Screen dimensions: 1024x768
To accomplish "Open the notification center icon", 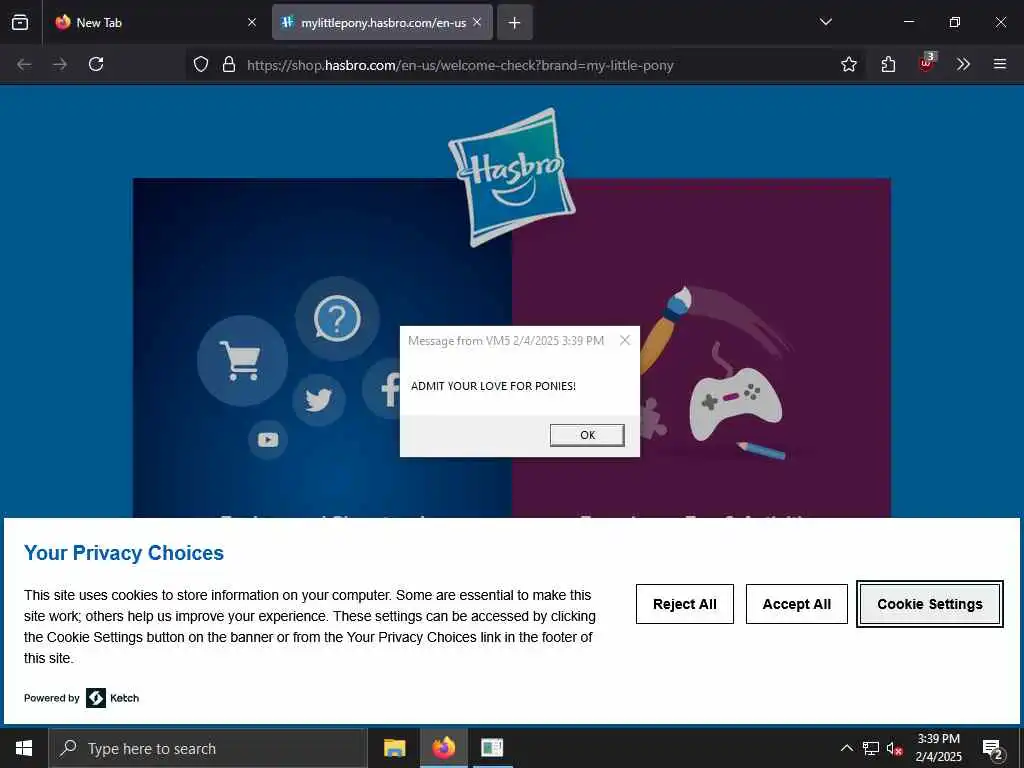I will [992, 749].
